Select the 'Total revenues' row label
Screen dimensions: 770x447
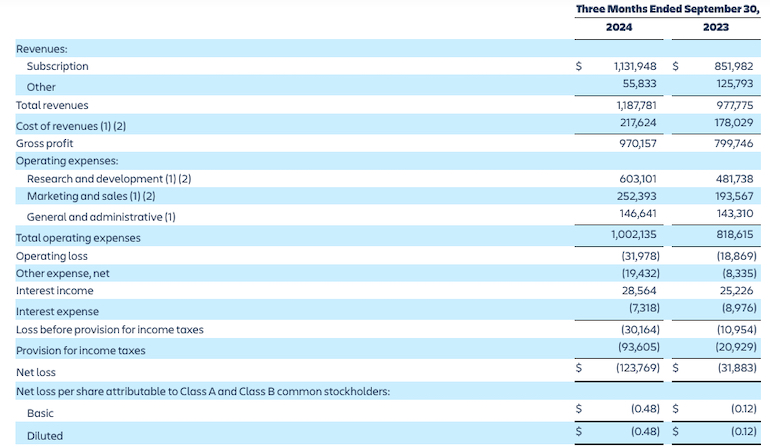point(52,105)
